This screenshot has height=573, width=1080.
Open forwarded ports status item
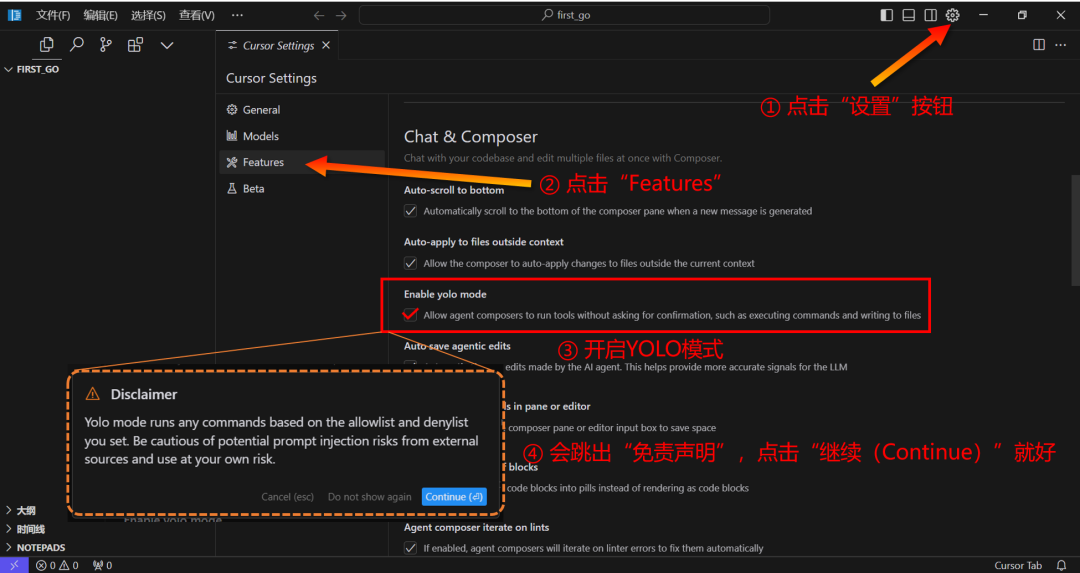pyautogui.click(x=102, y=565)
